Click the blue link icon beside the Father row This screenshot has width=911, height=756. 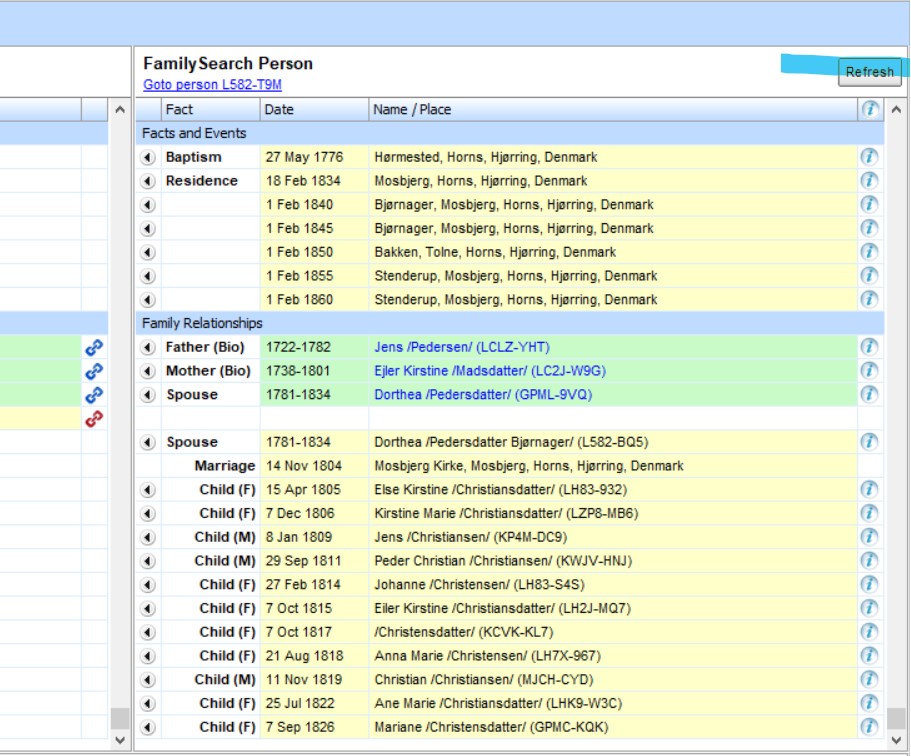94,347
